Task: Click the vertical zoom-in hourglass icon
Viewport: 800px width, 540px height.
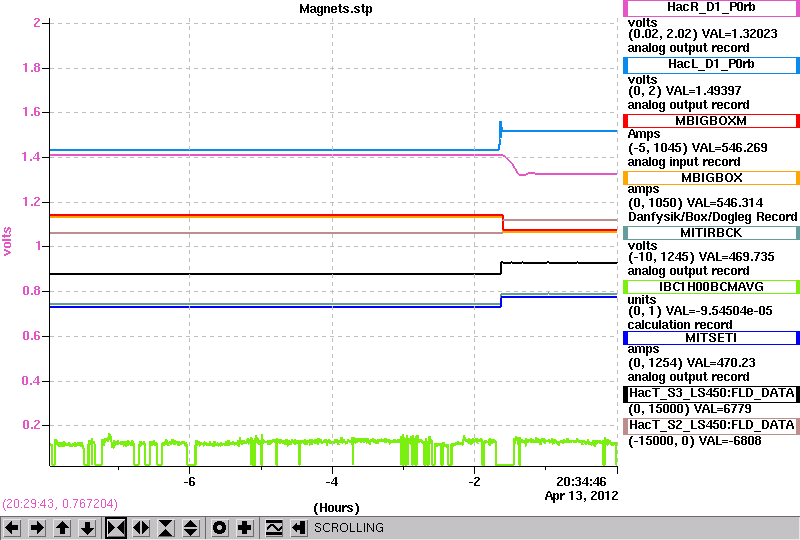Action: click(x=166, y=528)
